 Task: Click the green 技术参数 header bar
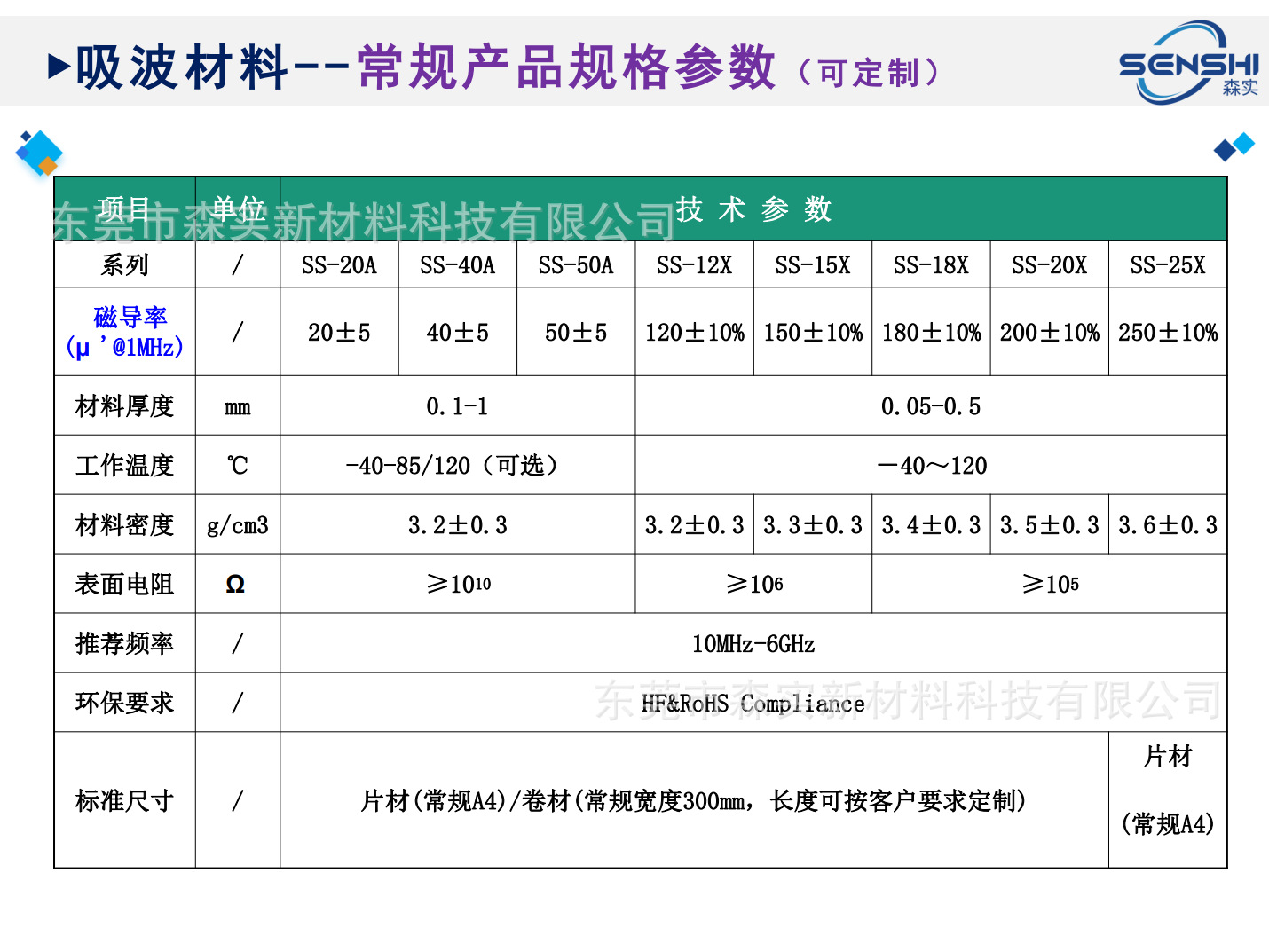click(x=753, y=210)
